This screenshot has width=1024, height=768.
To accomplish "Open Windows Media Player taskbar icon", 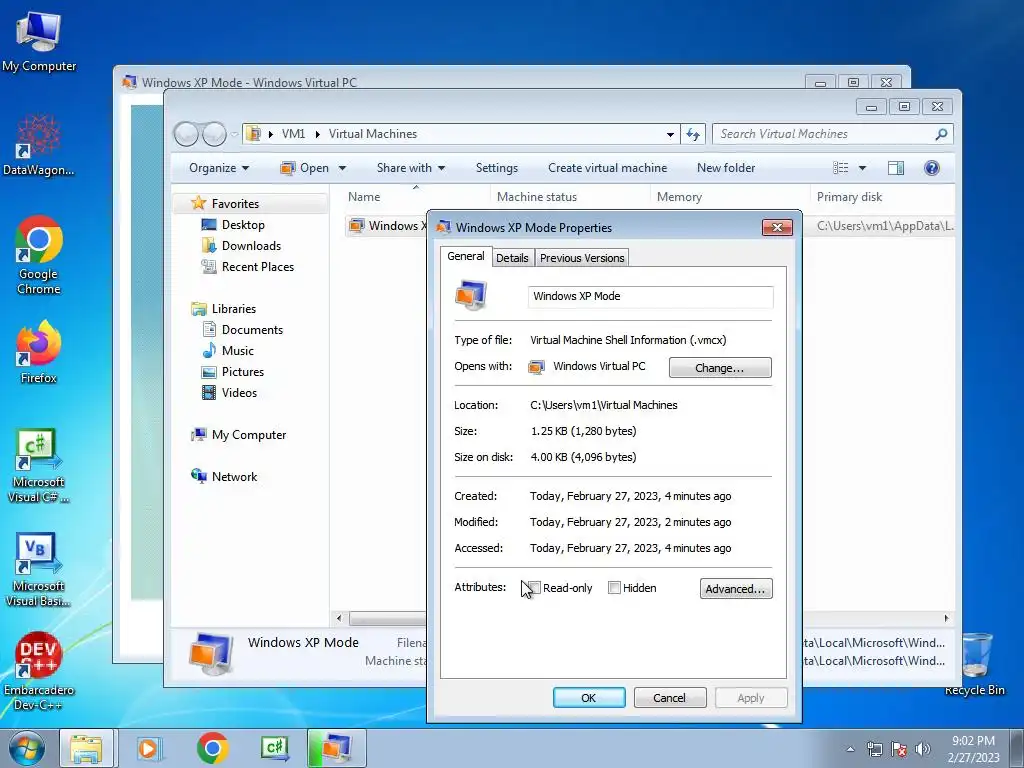I will 149,748.
